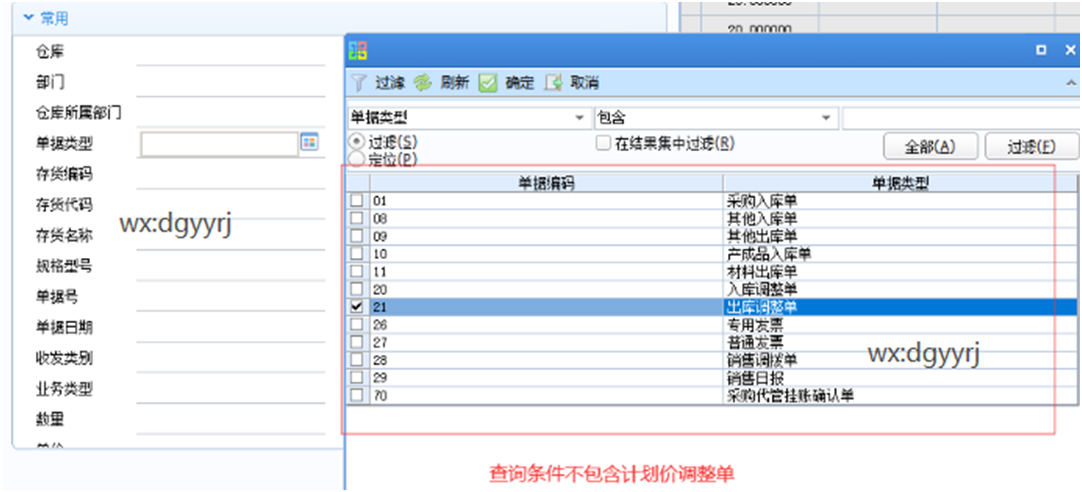Uncheck the box for row 21 出库调整单
The height and width of the screenshot is (492, 1082).
click(357, 307)
